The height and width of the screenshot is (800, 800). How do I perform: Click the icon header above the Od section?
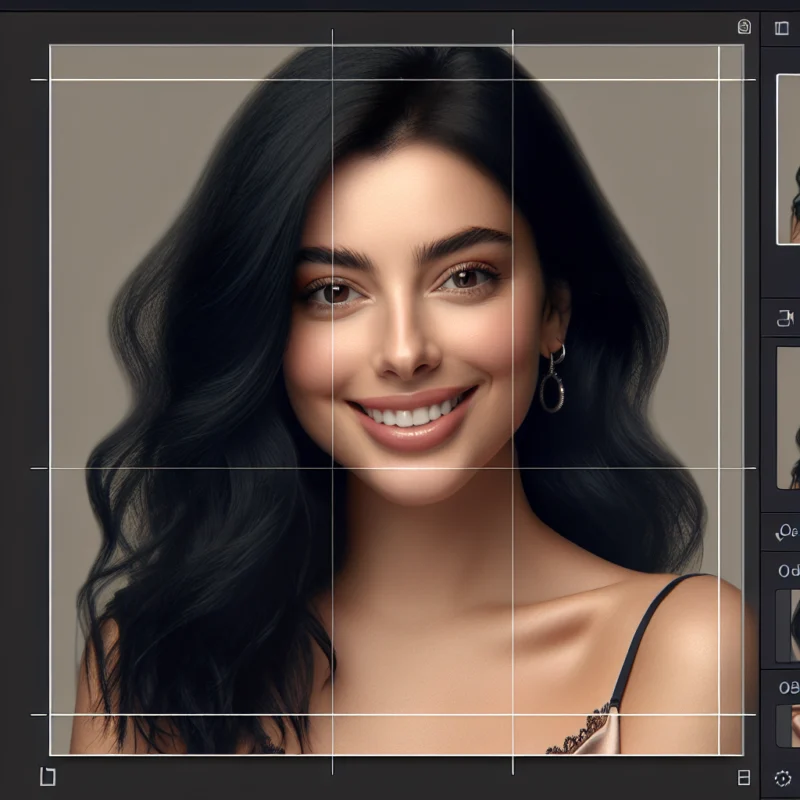786,530
